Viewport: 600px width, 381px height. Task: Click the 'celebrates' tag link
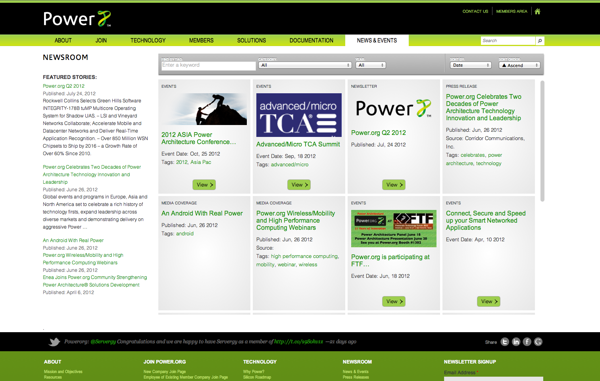point(473,155)
